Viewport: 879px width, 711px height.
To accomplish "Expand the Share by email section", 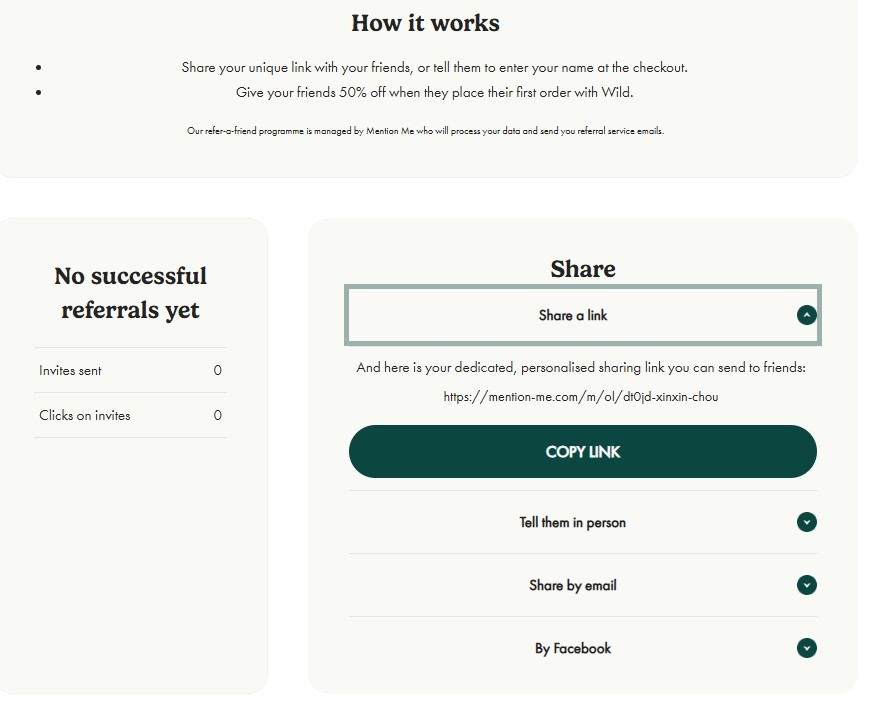I will click(582, 585).
